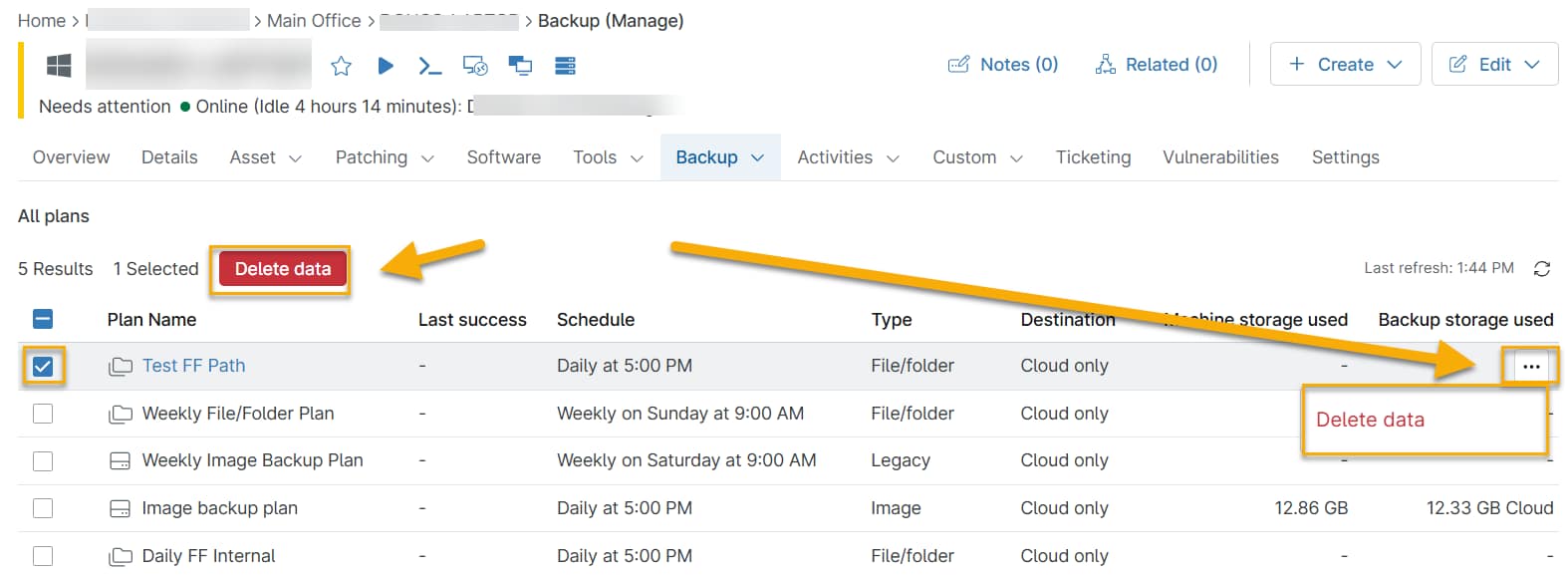Image resolution: width=1568 pixels, height=576 pixels.
Task: Click the play action icon
Action: click(386, 66)
